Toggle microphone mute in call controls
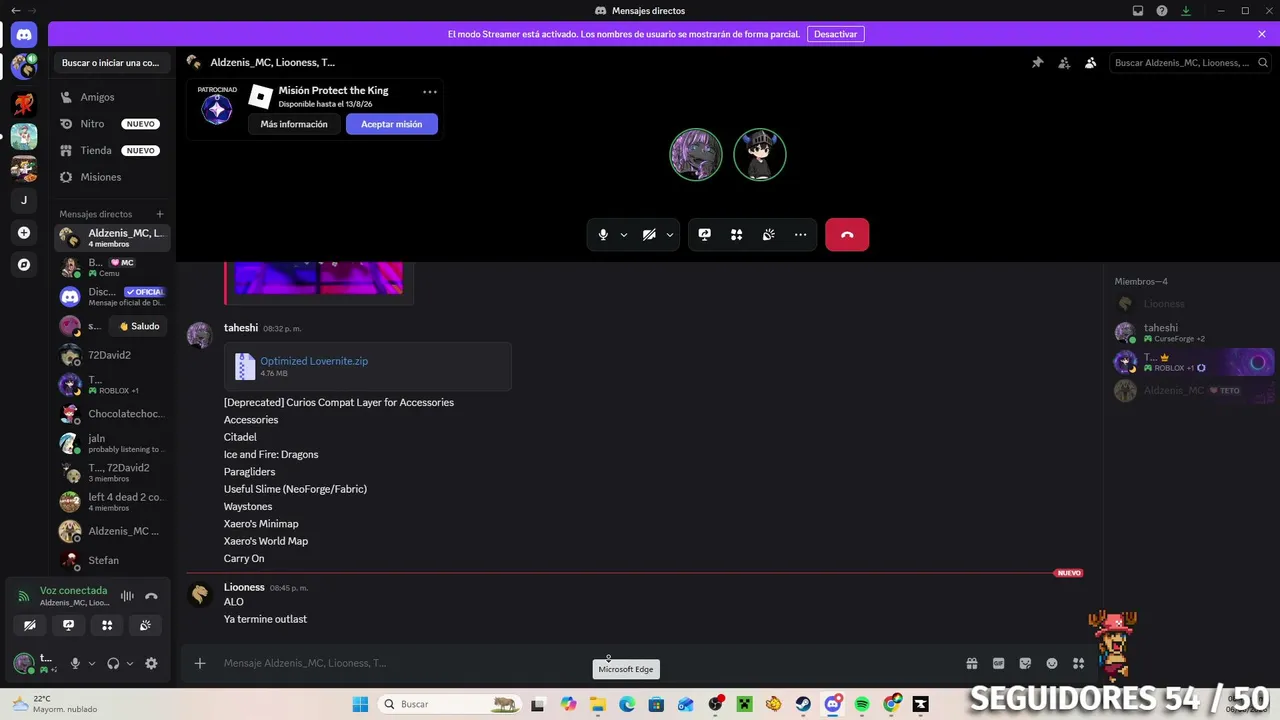This screenshot has width=1280, height=720. pyautogui.click(x=603, y=235)
